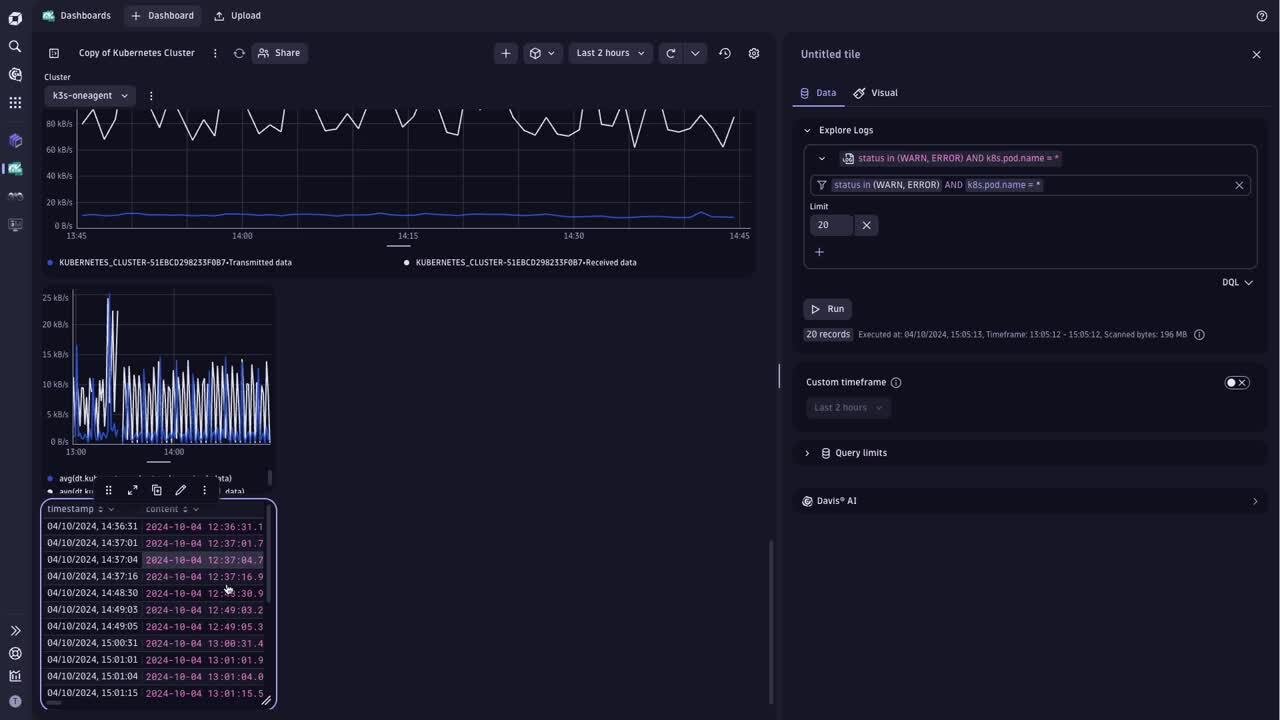Open the Dashboards tab at top

click(77, 16)
